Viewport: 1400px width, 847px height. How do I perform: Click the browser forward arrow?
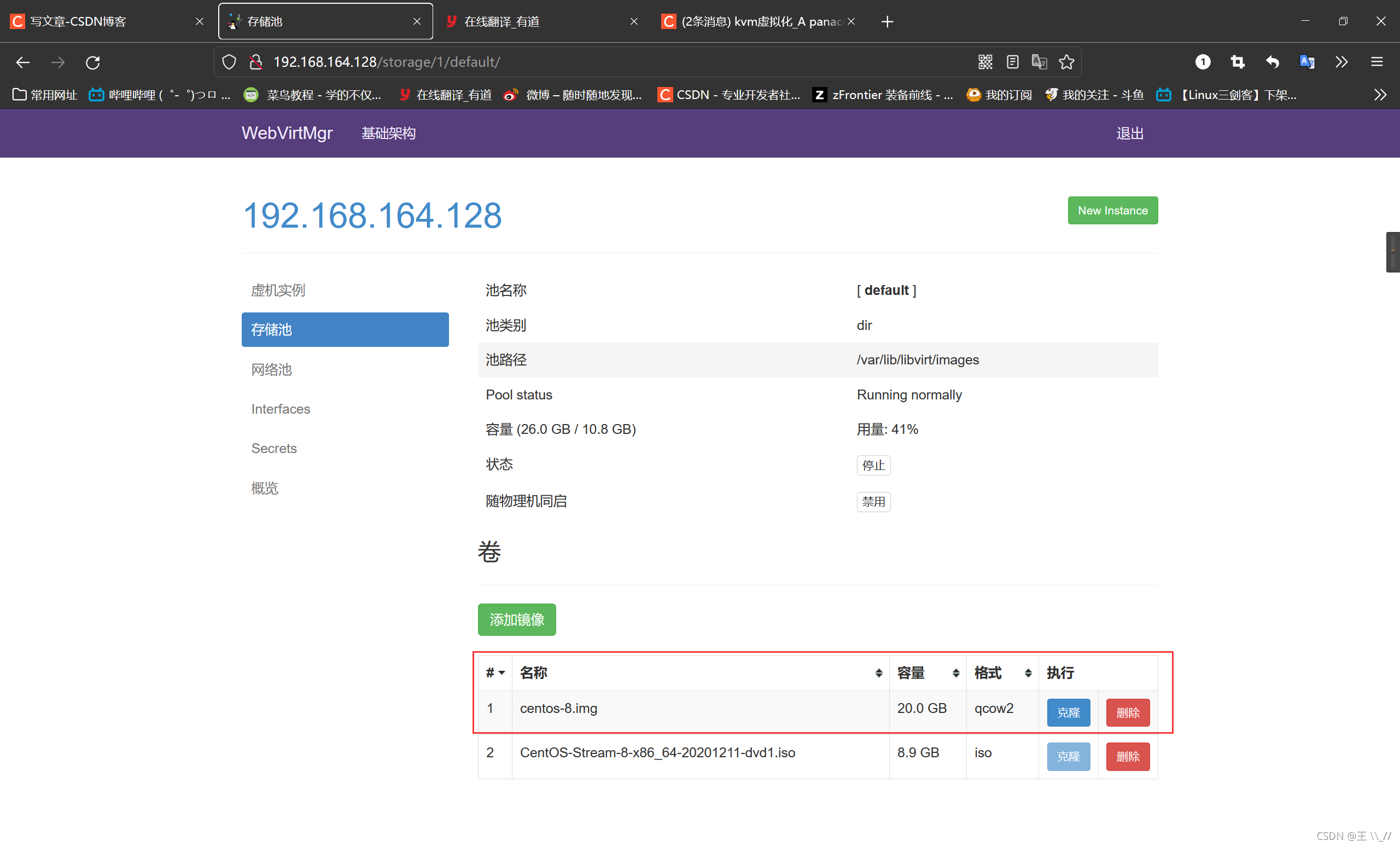pyautogui.click(x=58, y=62)
